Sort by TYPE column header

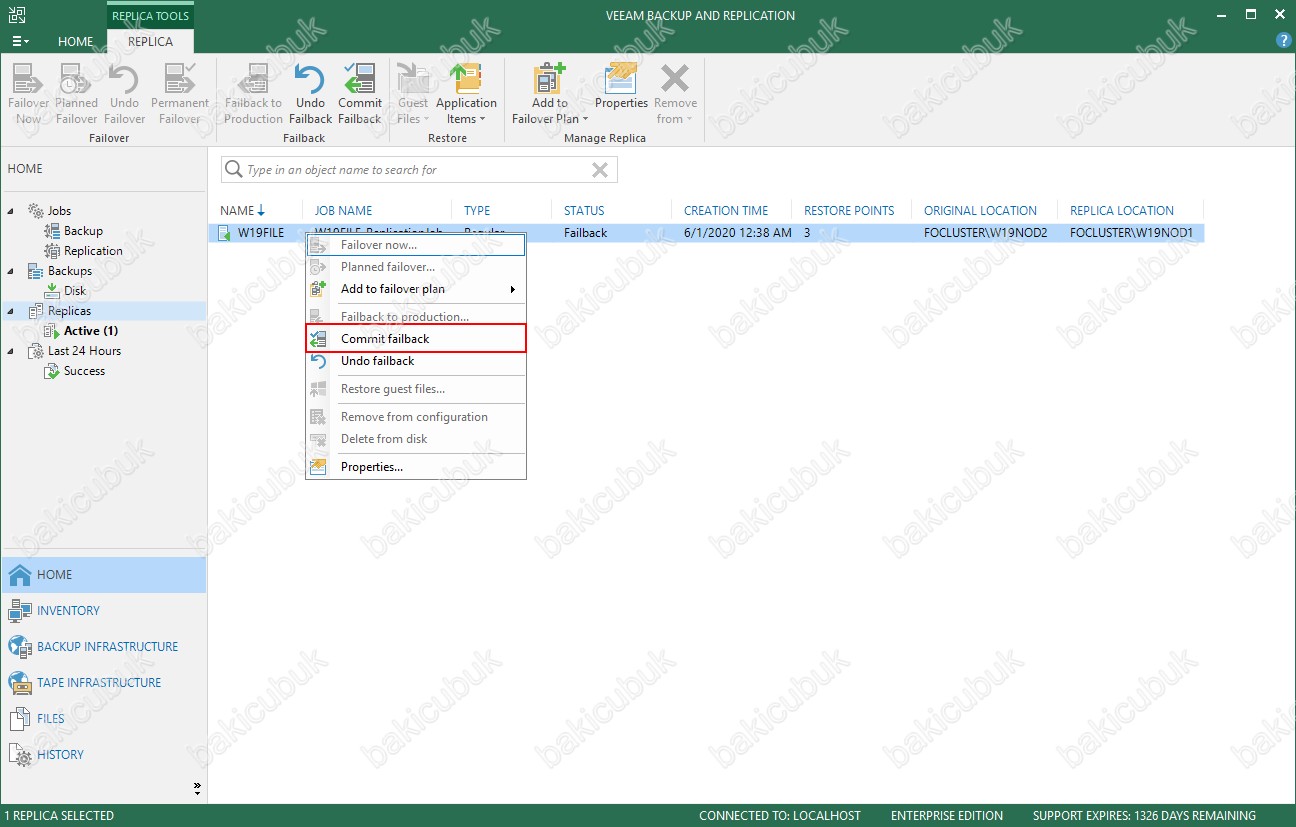[477, 210]
